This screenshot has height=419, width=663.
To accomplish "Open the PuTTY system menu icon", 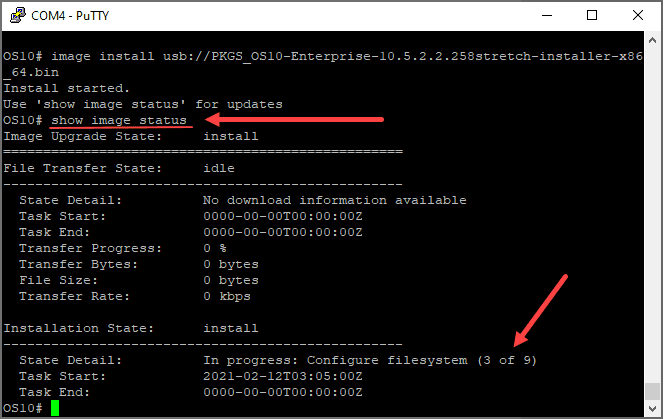I will tap(17, 16).
